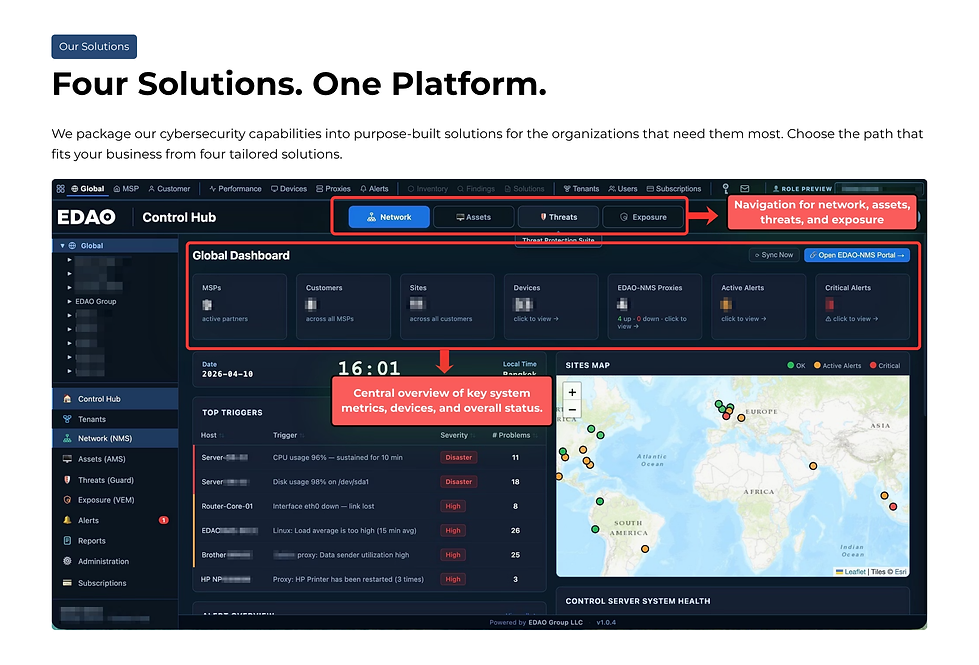Click 'Disk usage 98% on /dev/sda1' trigger

click(x=320, y=482)
